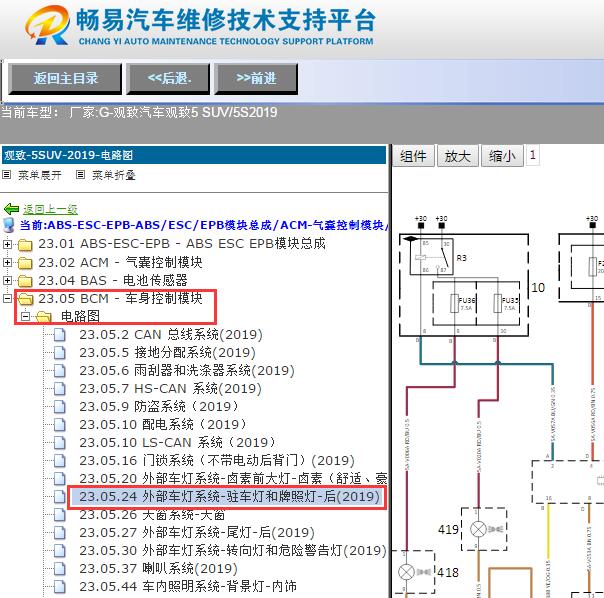The width and height of the screenshot is (604, 598).
Task: Click the 23.02 ACM folder icon
Action: point(25,263)
